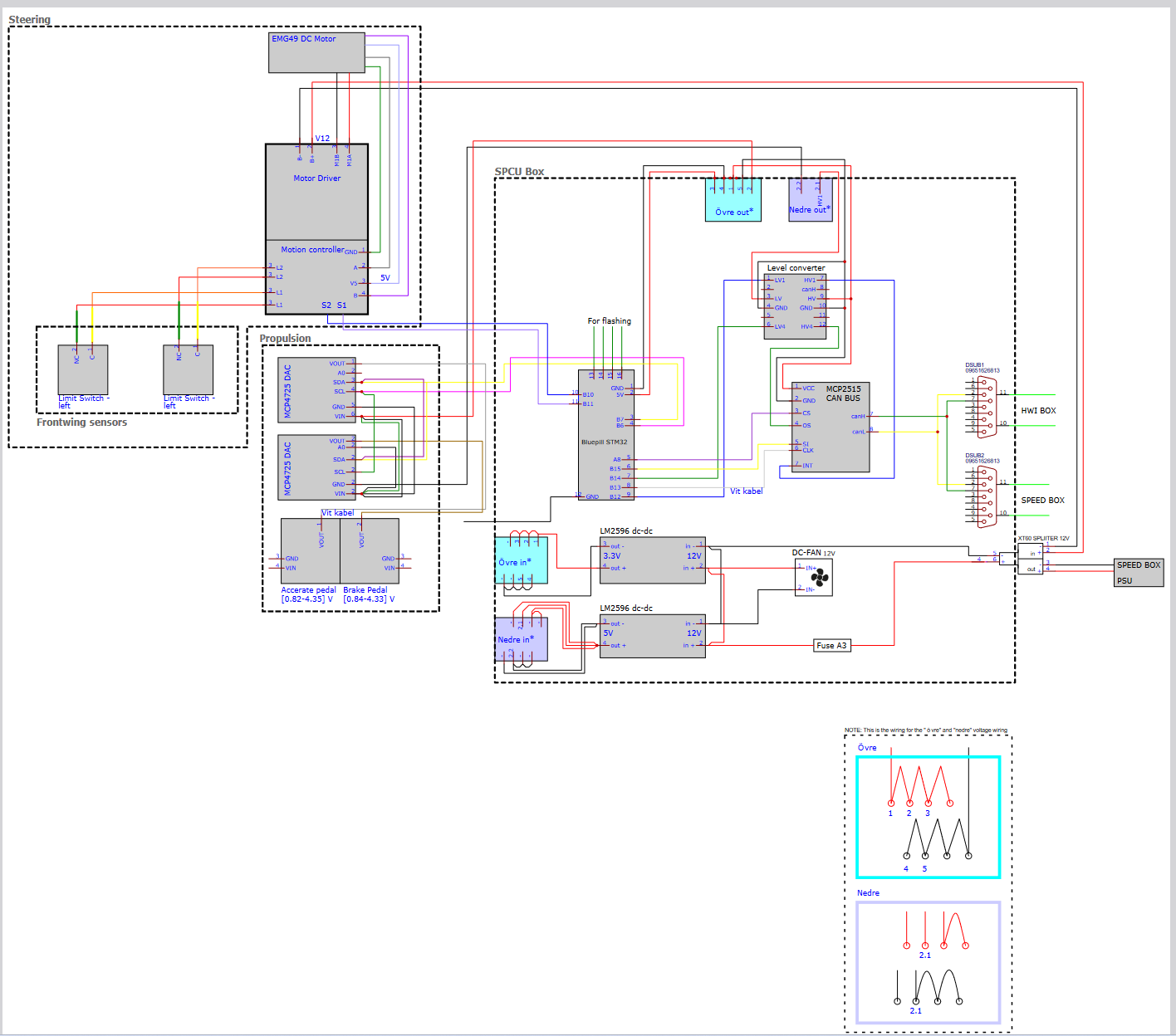
Task: Select the second Limit Switch left component
Action: pyautogui.click(x=189, y=369)
